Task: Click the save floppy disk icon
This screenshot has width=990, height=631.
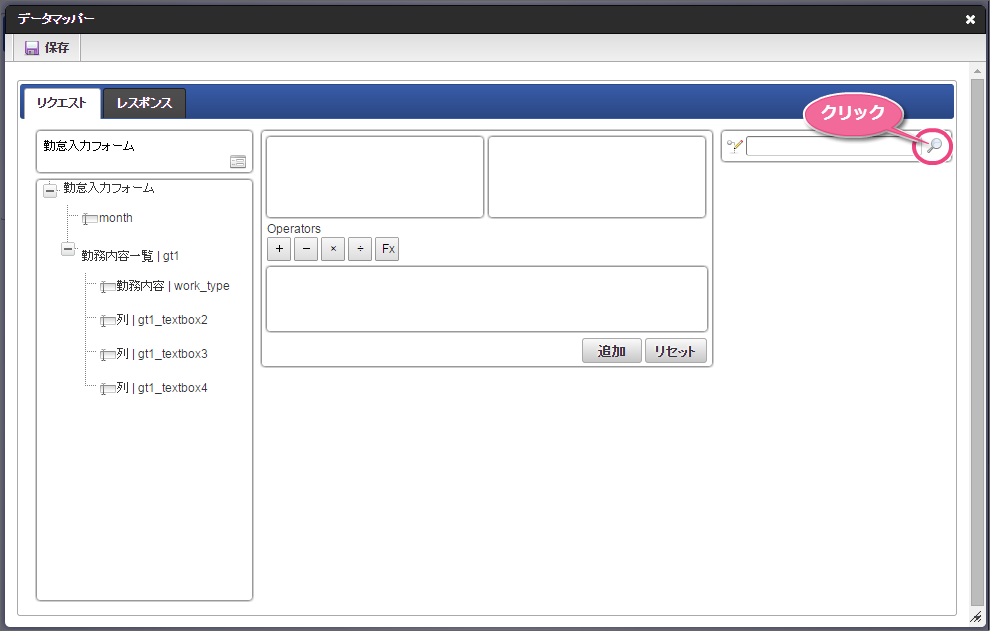Action: (x=32, y=48)
